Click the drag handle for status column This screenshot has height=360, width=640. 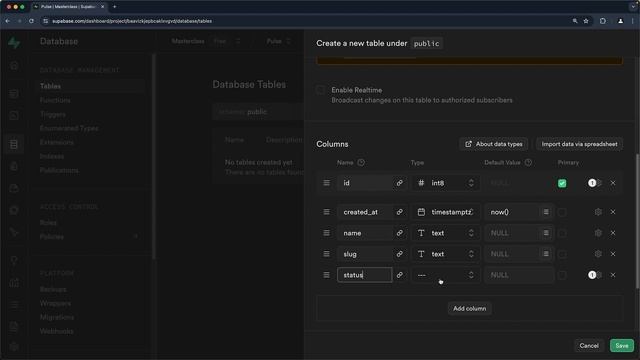pos(327,275)
